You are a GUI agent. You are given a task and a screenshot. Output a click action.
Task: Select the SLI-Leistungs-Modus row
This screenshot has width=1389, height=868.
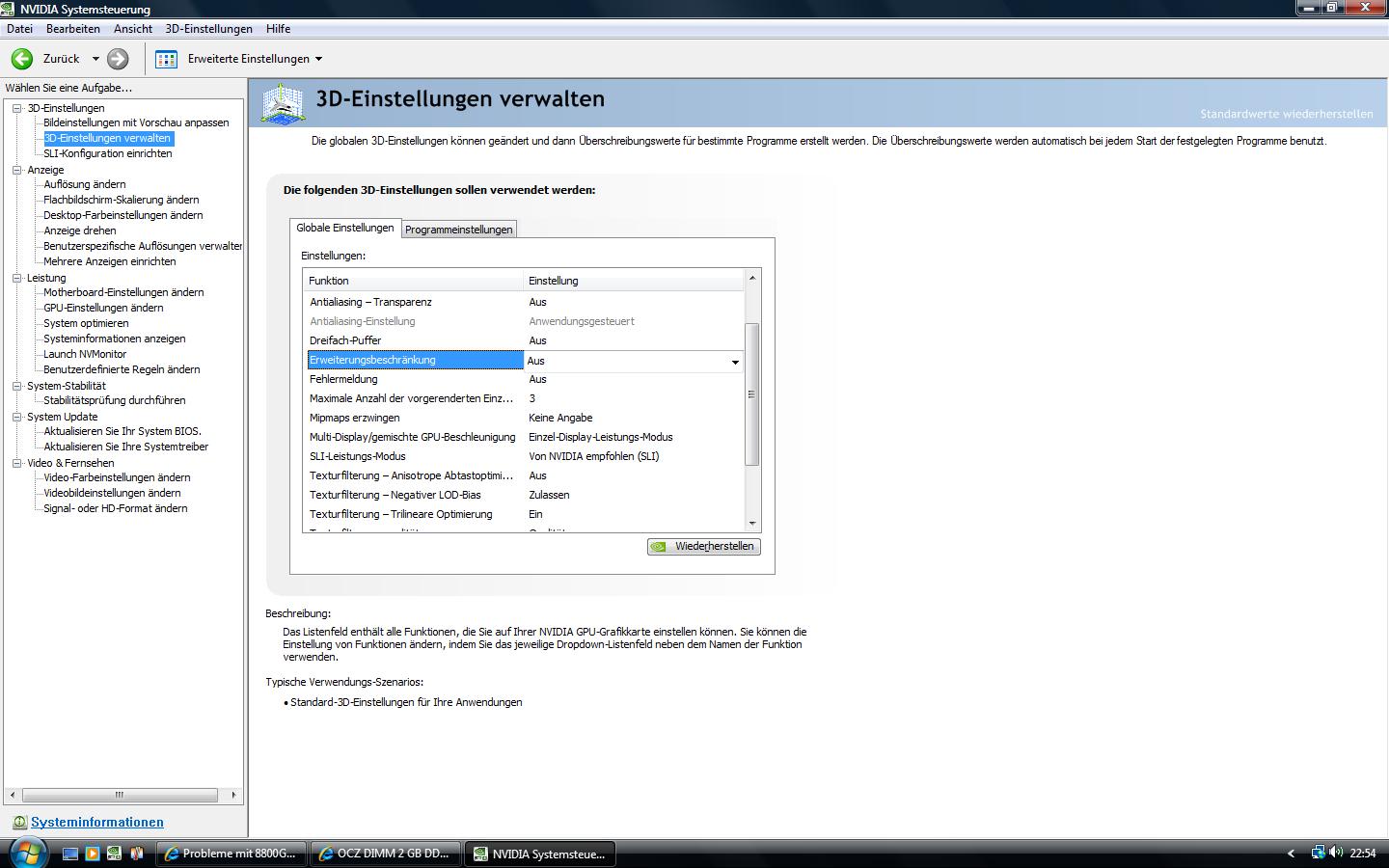(x=525, y=456)
